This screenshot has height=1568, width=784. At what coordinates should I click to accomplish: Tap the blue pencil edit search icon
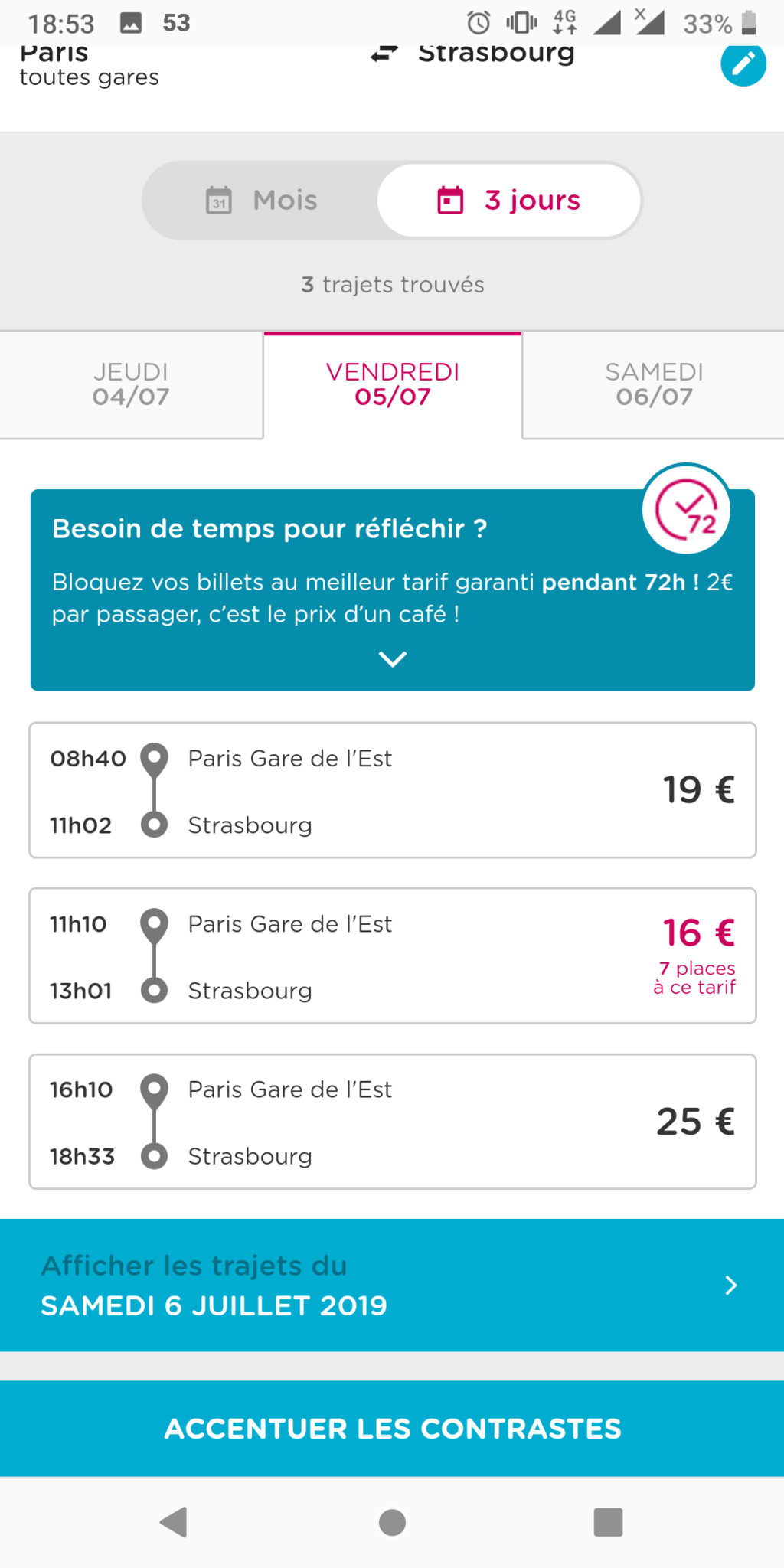743,64
